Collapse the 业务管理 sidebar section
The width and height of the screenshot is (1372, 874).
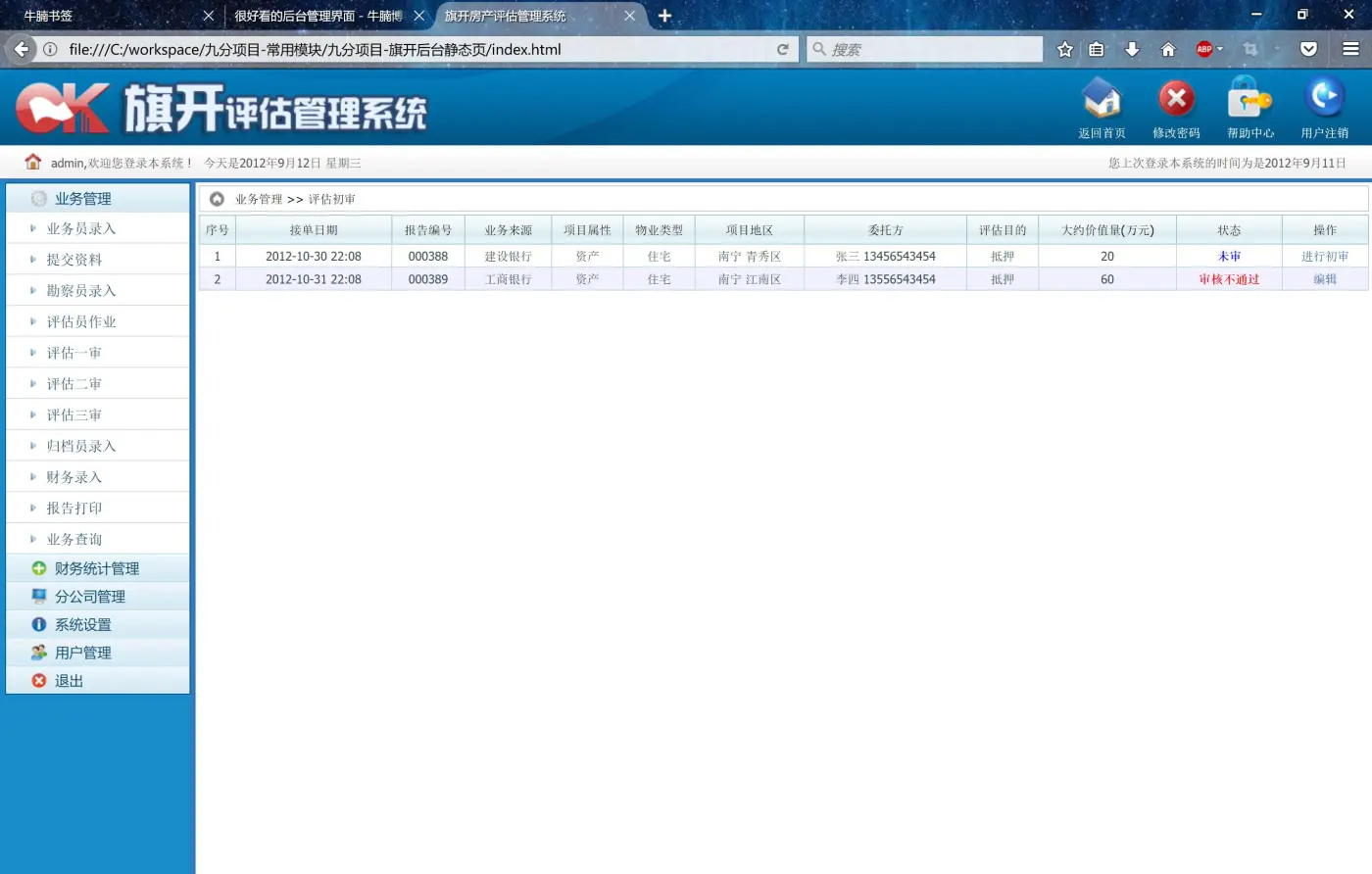coord(98,198)
